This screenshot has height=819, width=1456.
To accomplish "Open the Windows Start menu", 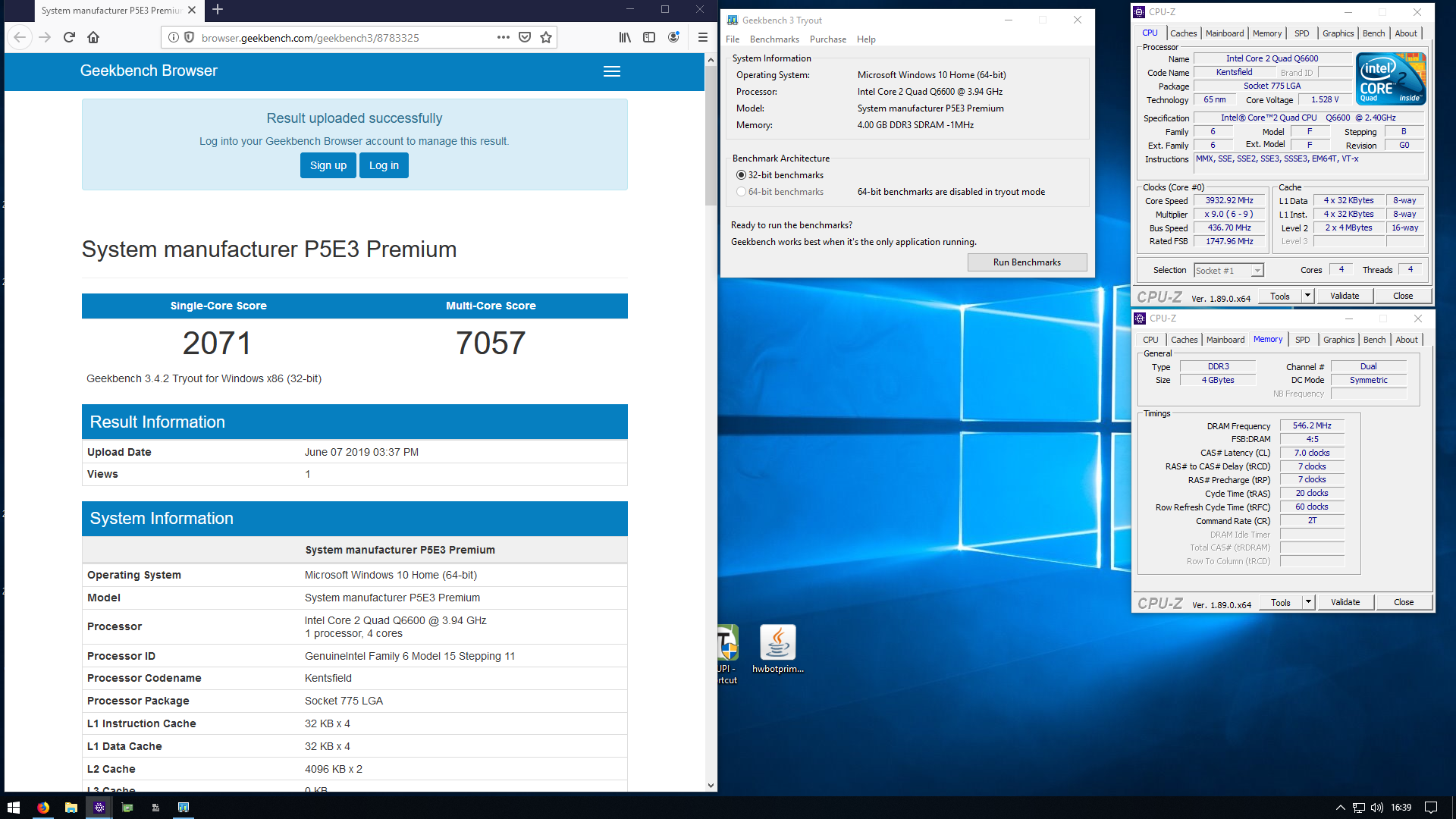I will (14, 808).
